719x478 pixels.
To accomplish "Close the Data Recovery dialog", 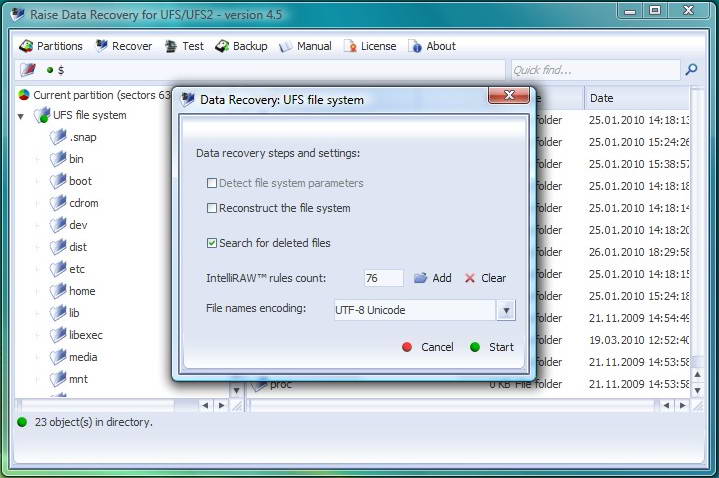I will tap(509, 95).
